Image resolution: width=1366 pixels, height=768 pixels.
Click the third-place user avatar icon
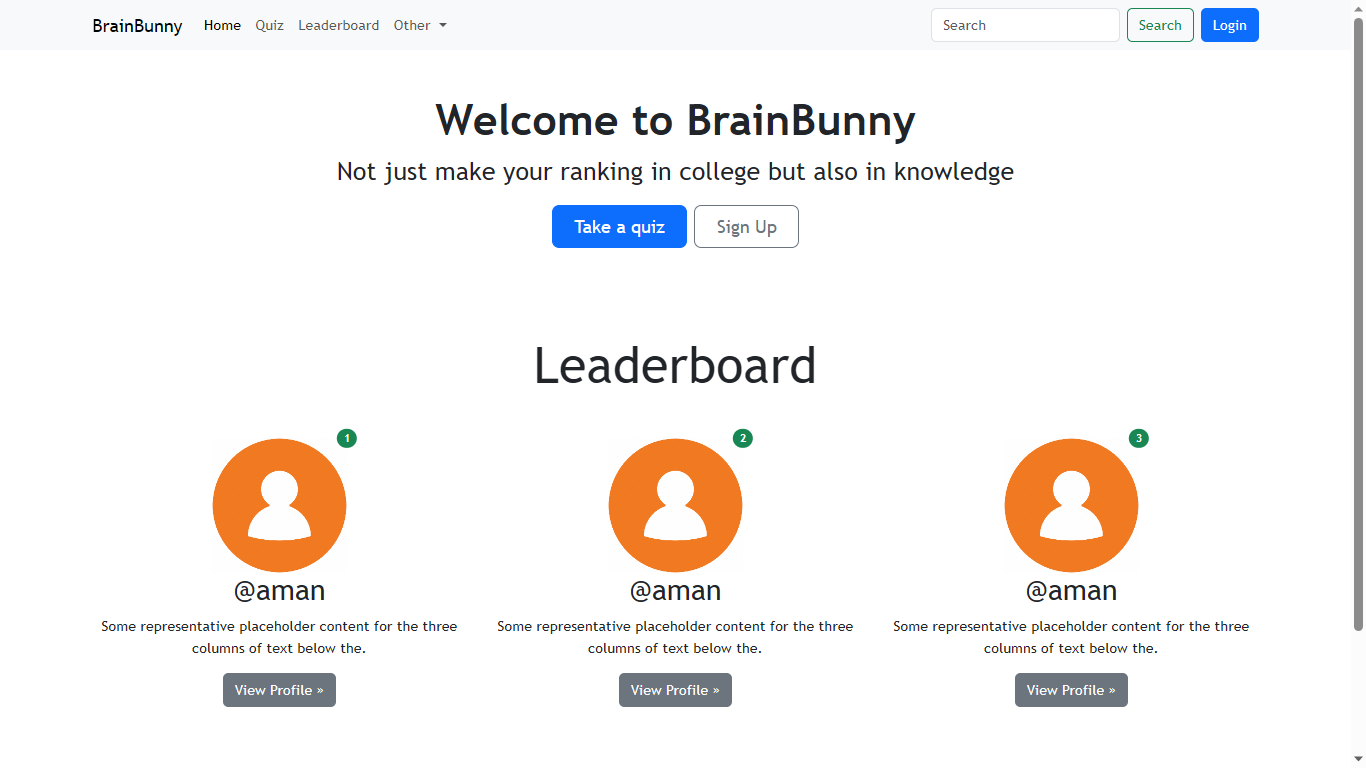(1071, 505)
